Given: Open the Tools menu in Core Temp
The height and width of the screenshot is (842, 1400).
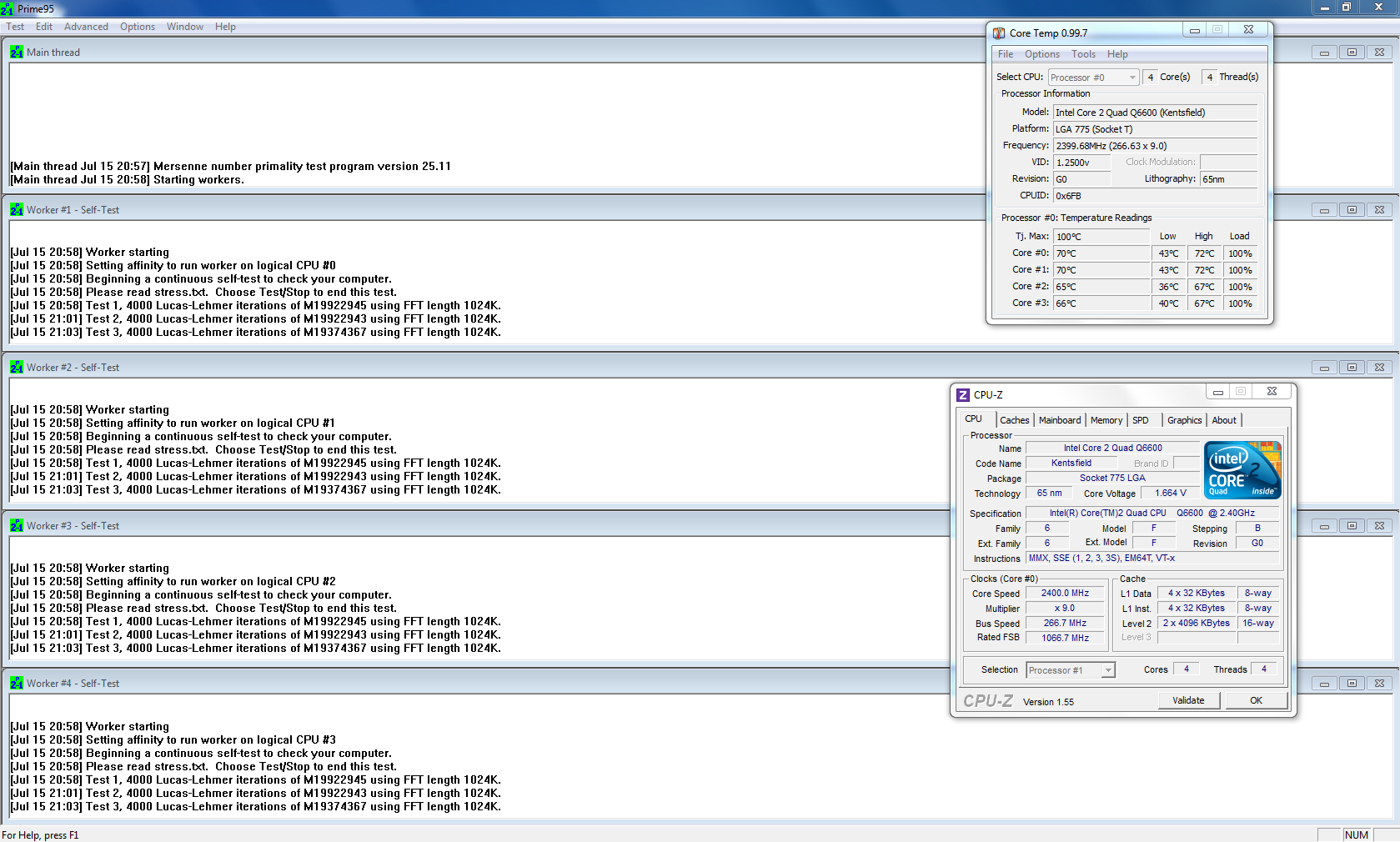Looking at the screenshot, I should click(1084, 54).
